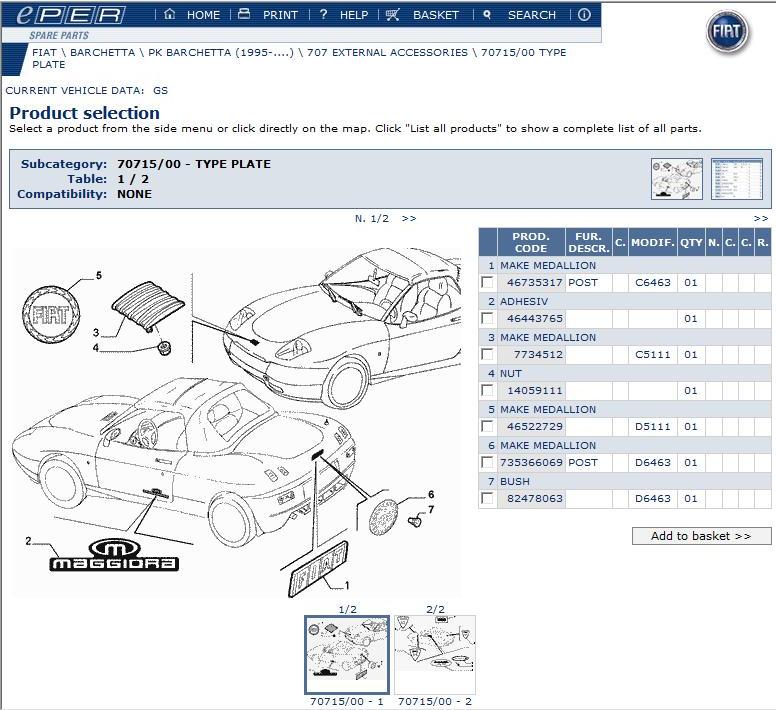Click FUR. DESCR. column header

(588, 242)
